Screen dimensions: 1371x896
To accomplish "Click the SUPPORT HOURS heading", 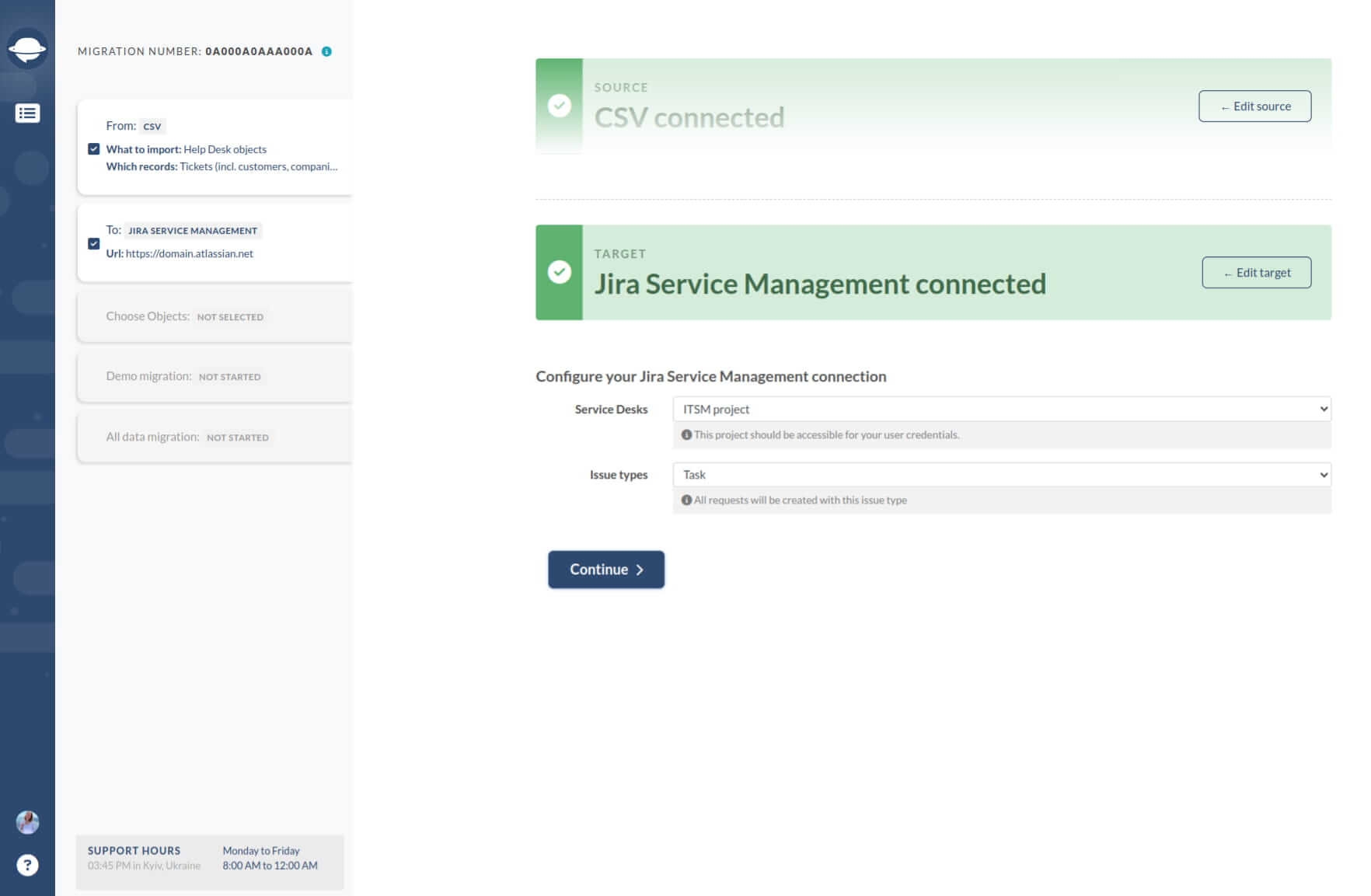I will tap(134, 850).
